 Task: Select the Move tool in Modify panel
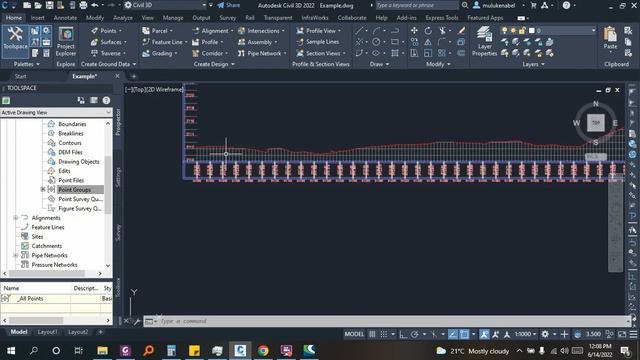point(414,31)
